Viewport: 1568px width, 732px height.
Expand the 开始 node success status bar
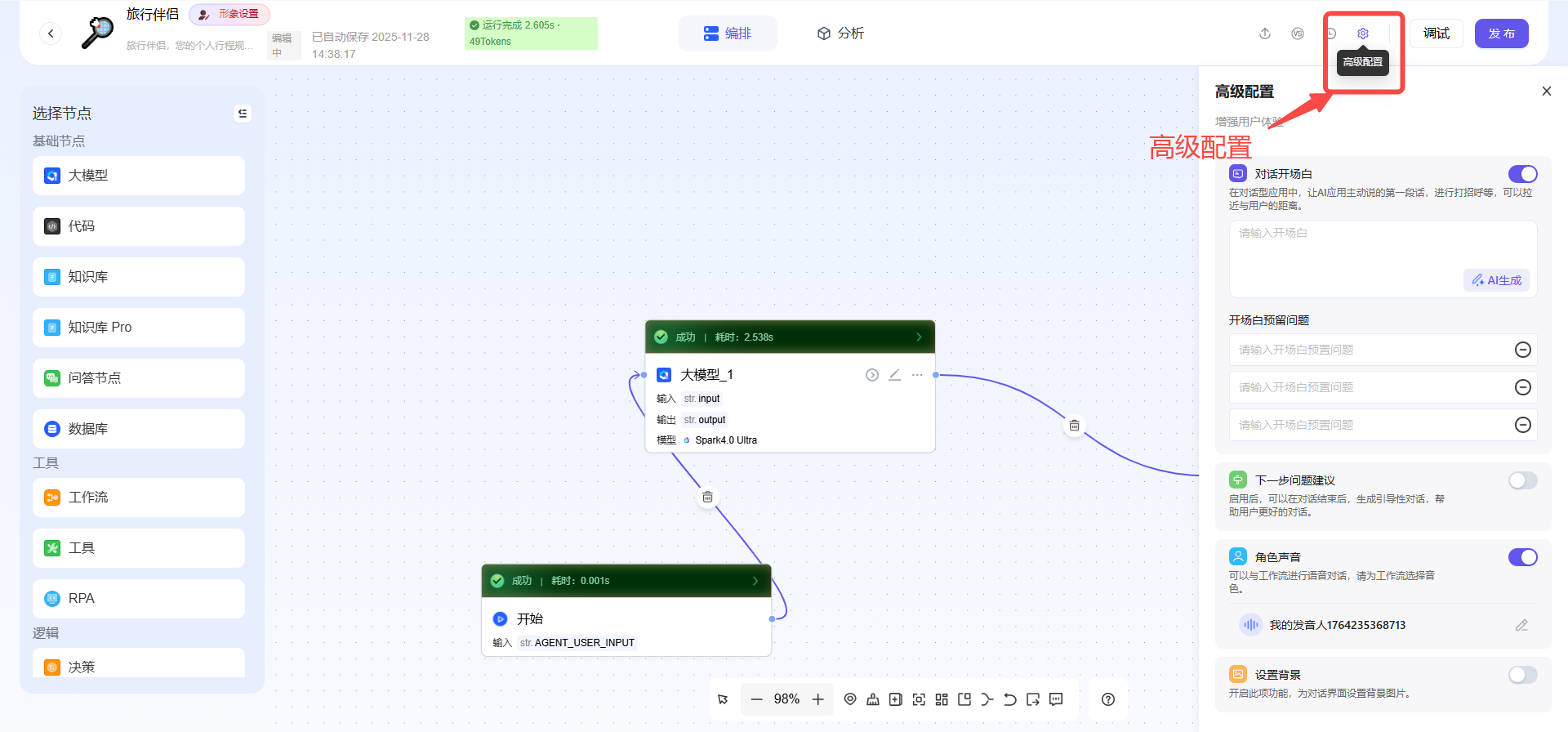point(755,581)
